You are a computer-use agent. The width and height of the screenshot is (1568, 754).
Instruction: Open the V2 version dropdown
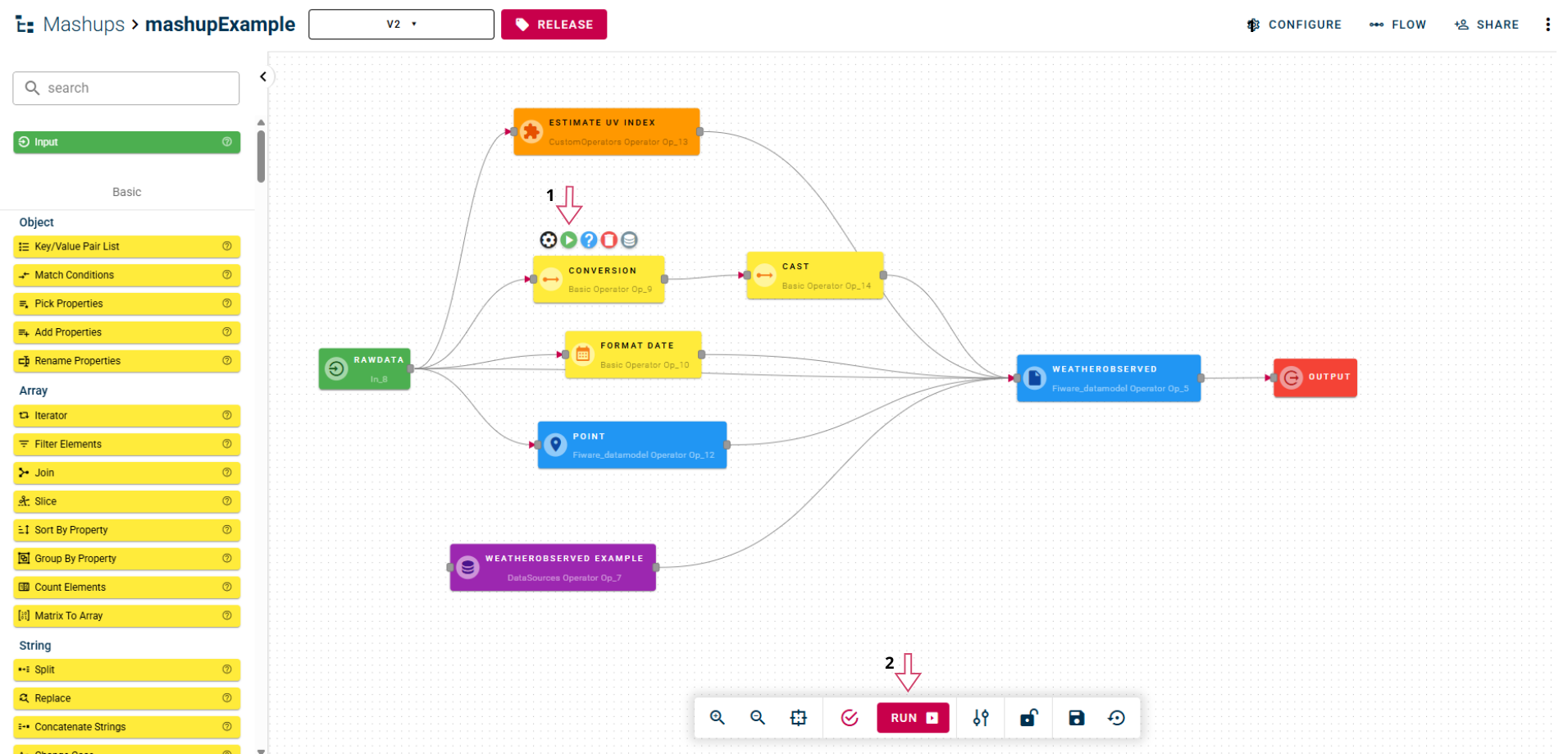(401, 25)
